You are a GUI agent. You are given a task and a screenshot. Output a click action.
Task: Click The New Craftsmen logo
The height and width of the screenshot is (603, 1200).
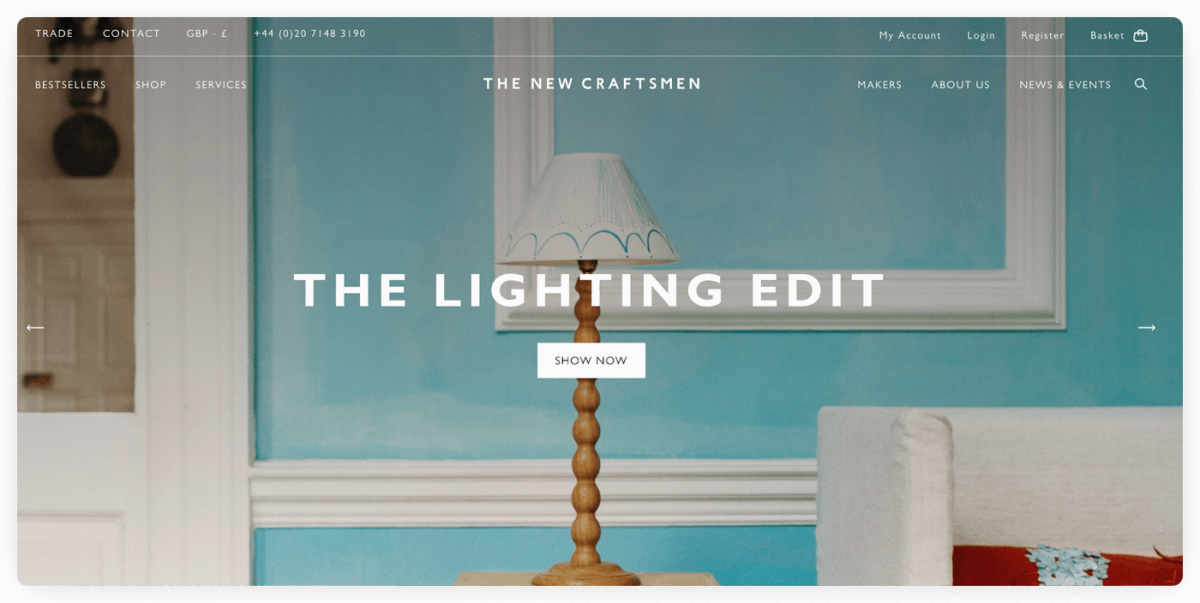pyautogui.click(x=592, y=84)
